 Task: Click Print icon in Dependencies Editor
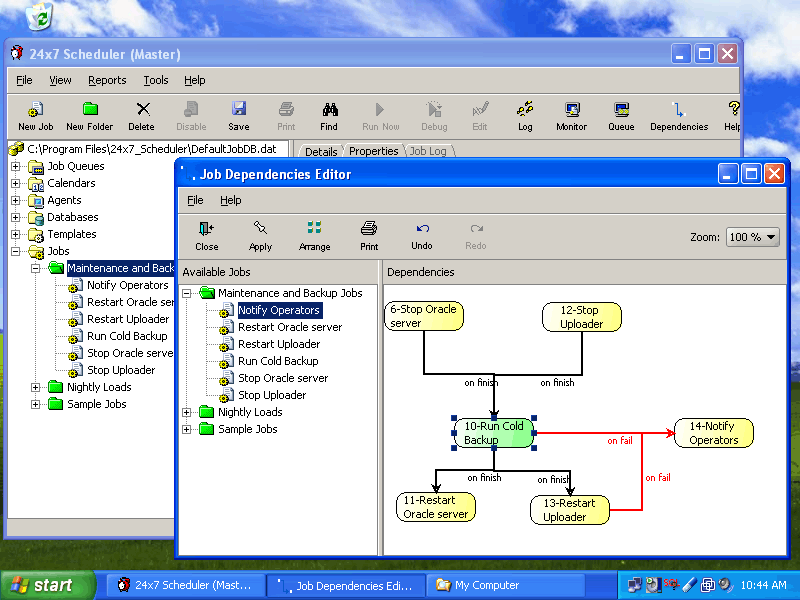(x=369, y=228)
